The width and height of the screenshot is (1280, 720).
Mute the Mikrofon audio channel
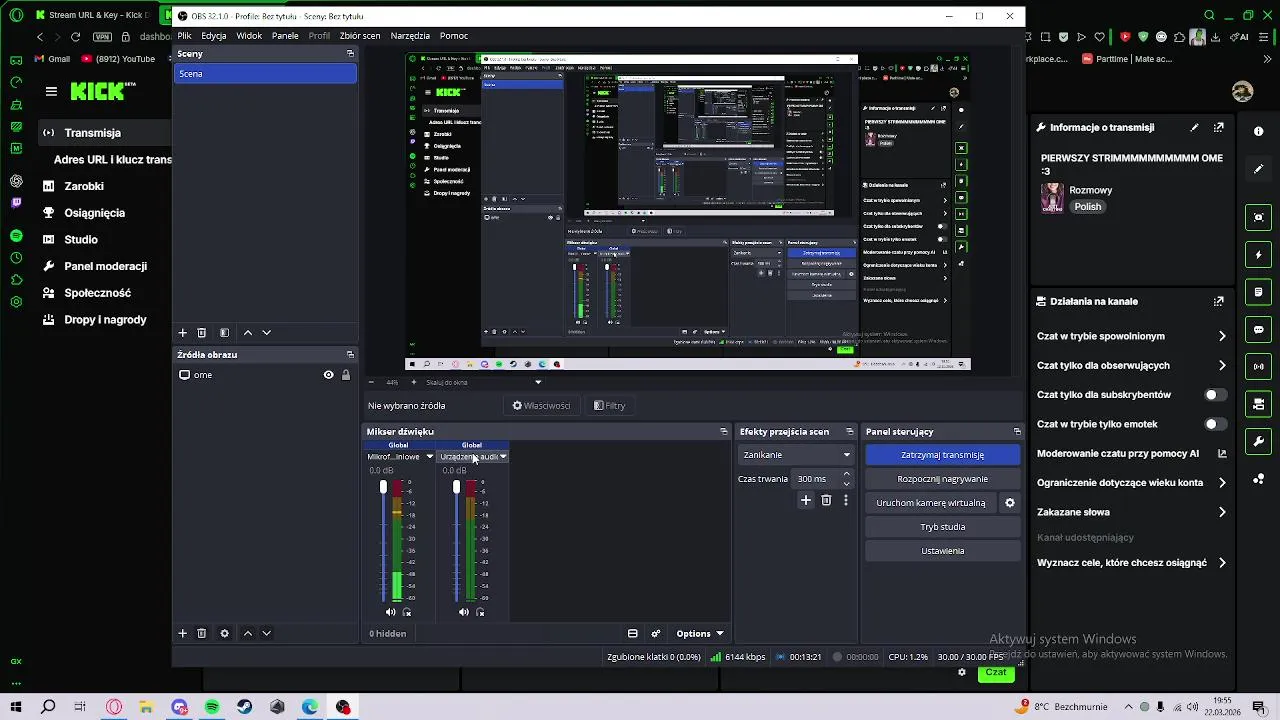(x=390, y=612)
